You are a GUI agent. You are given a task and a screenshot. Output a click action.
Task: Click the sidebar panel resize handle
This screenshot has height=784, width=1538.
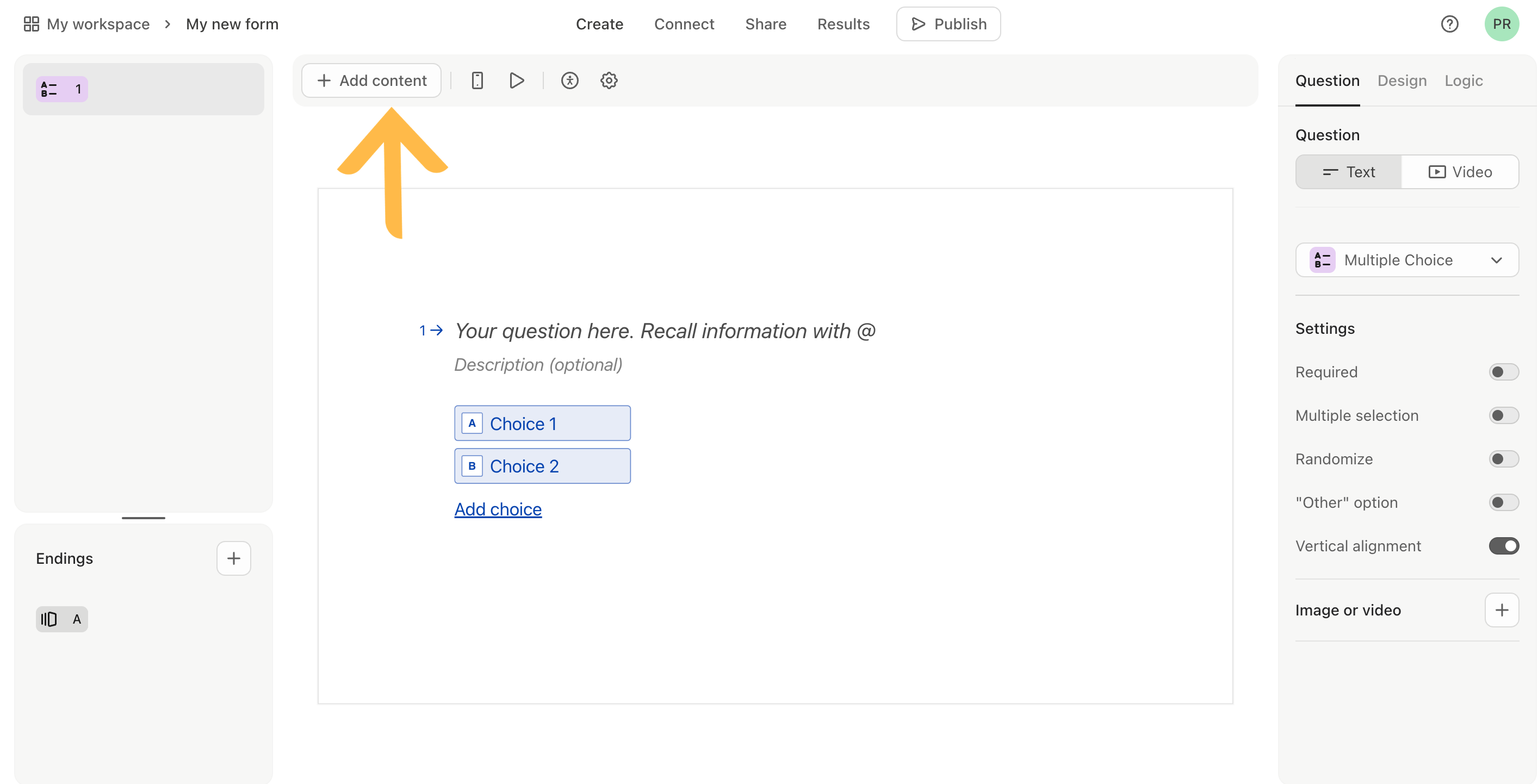[143, 517]
